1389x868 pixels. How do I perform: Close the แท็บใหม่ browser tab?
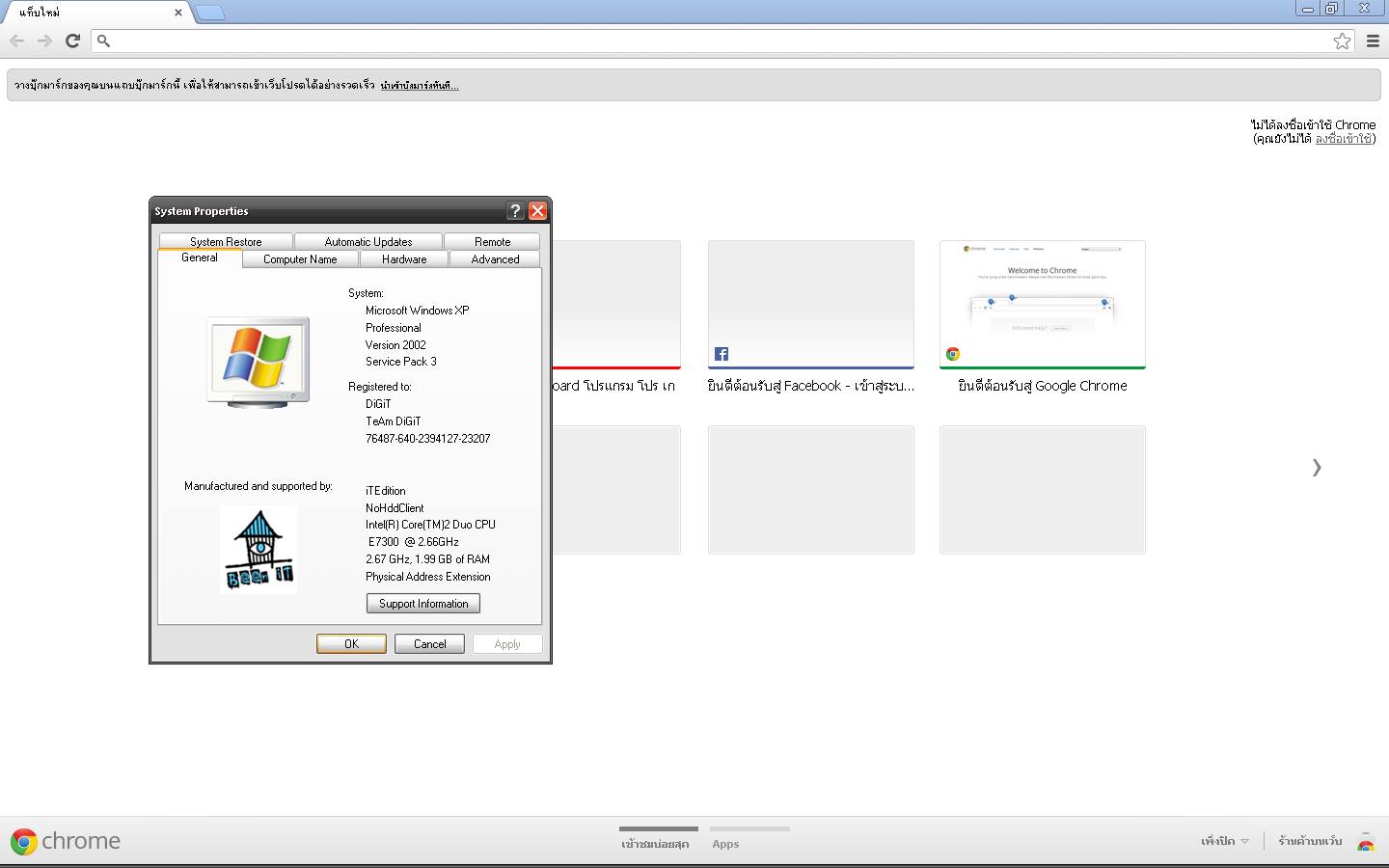point(177,13)
